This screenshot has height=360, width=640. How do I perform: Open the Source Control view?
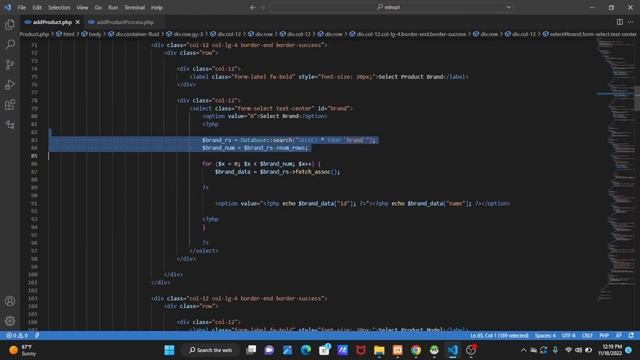pyautogui.click(x=10, y=64)
